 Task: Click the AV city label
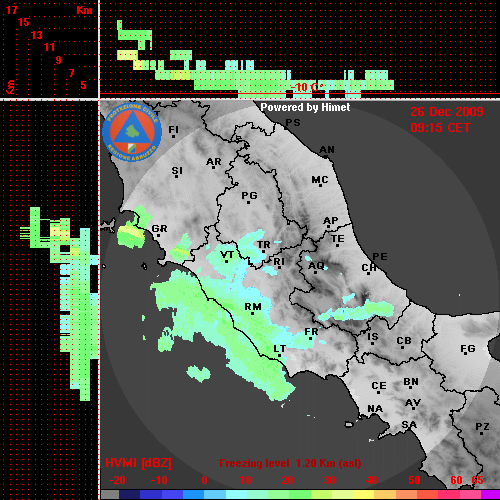413,403
